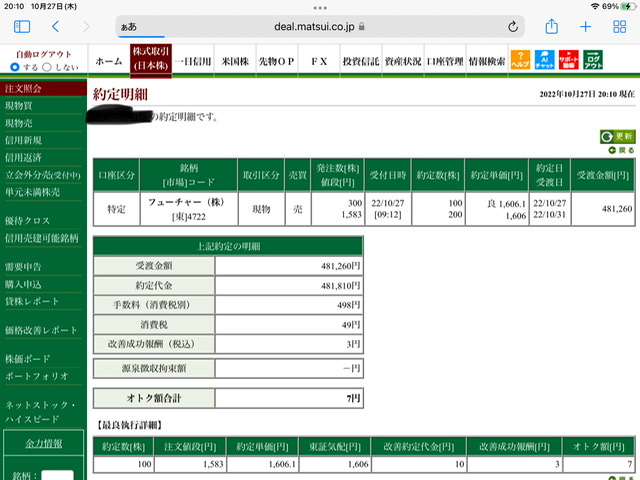Click the 22/10/27 [09:12] 受付日時 cell

tap(388, 209)
